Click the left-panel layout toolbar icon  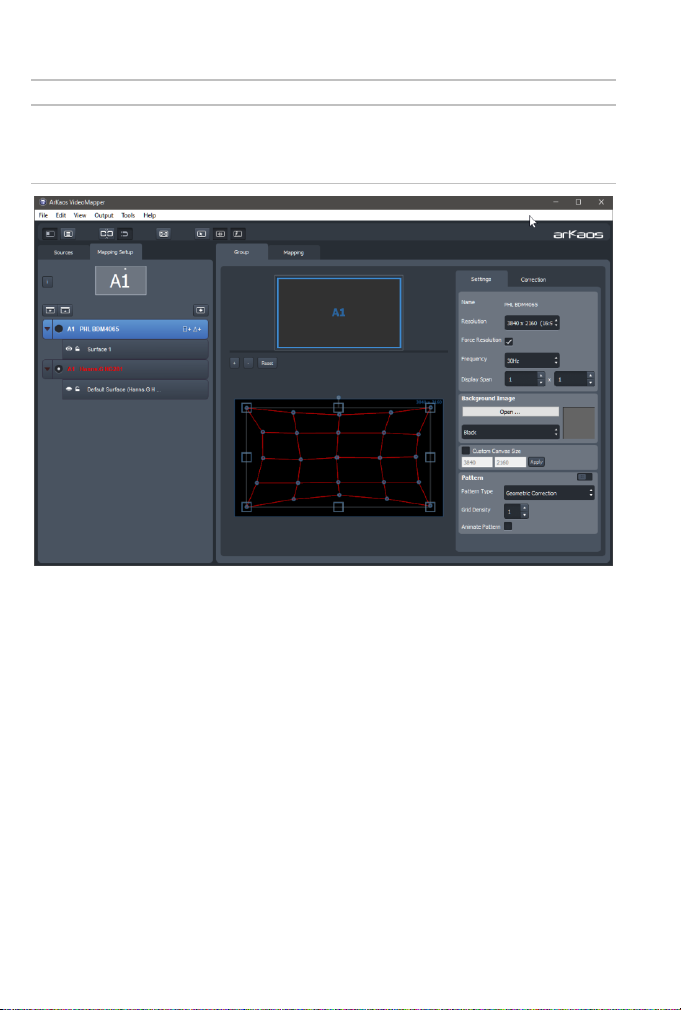50,234
